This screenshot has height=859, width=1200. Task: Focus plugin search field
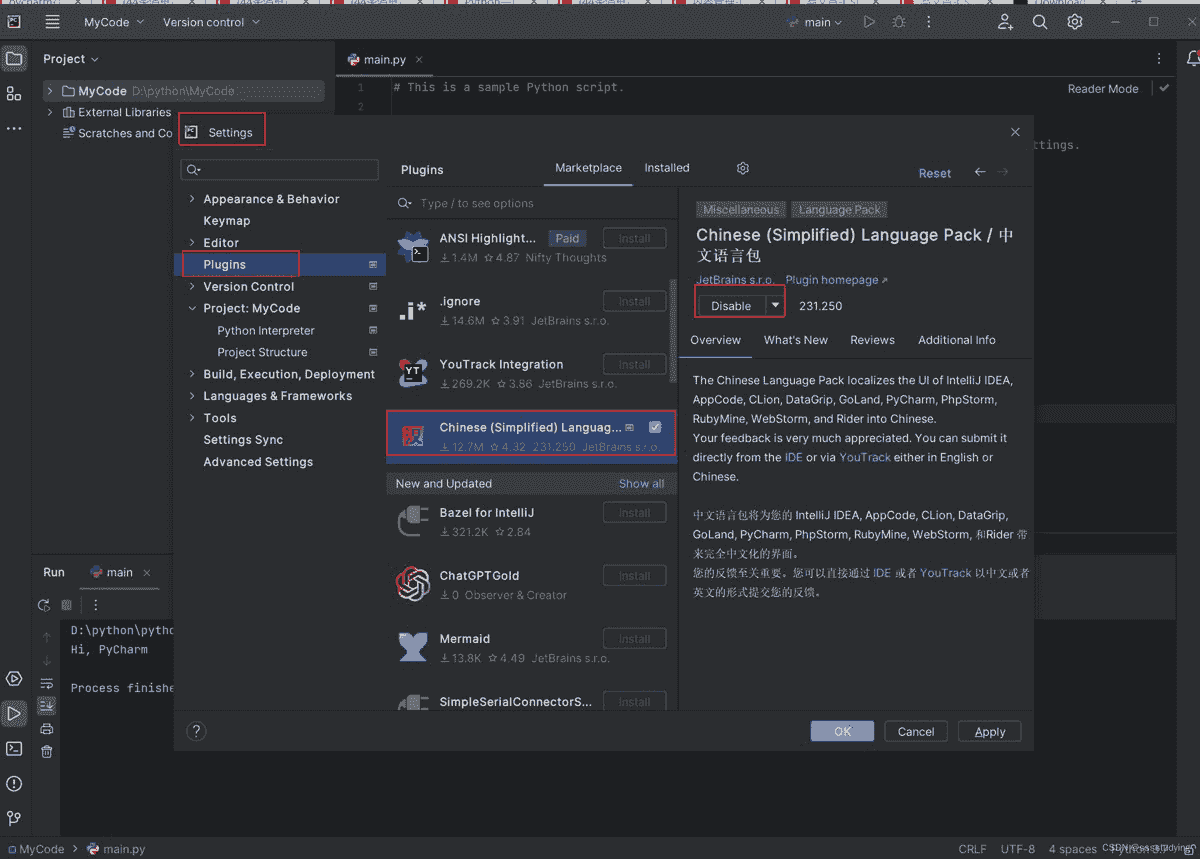coord(532,203)
